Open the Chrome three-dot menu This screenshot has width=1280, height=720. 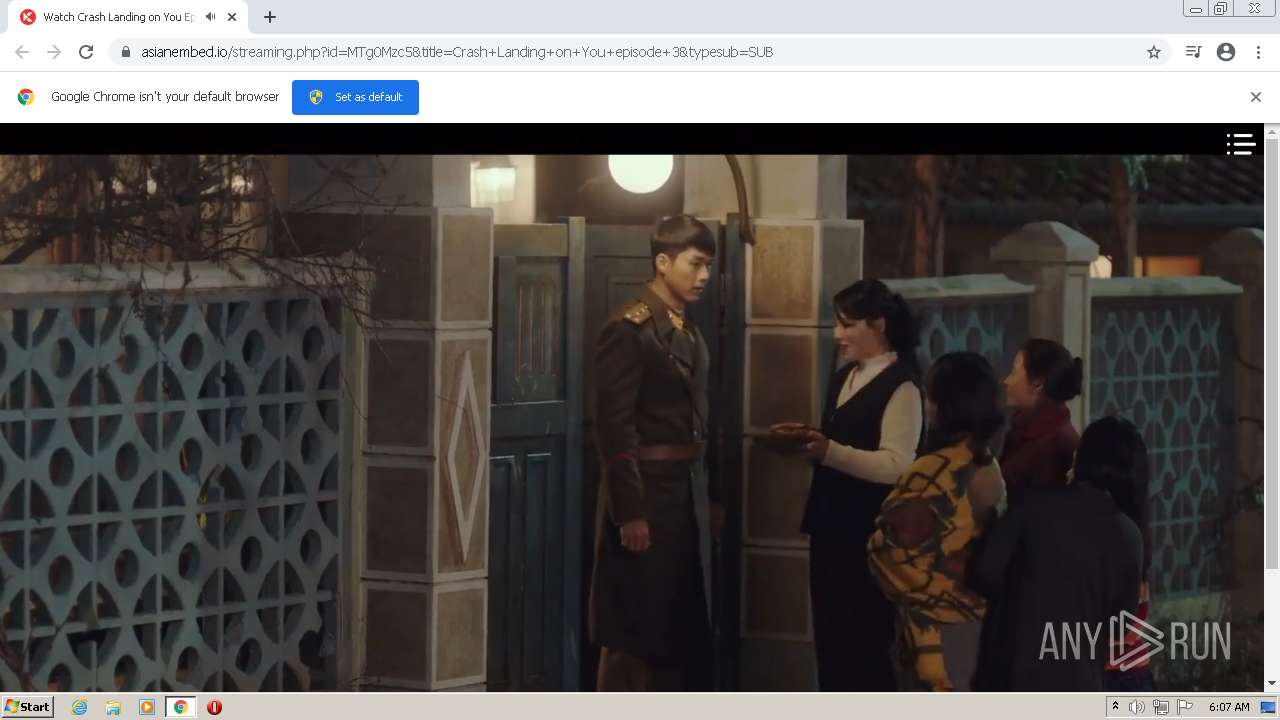[x=1259, y=52]
